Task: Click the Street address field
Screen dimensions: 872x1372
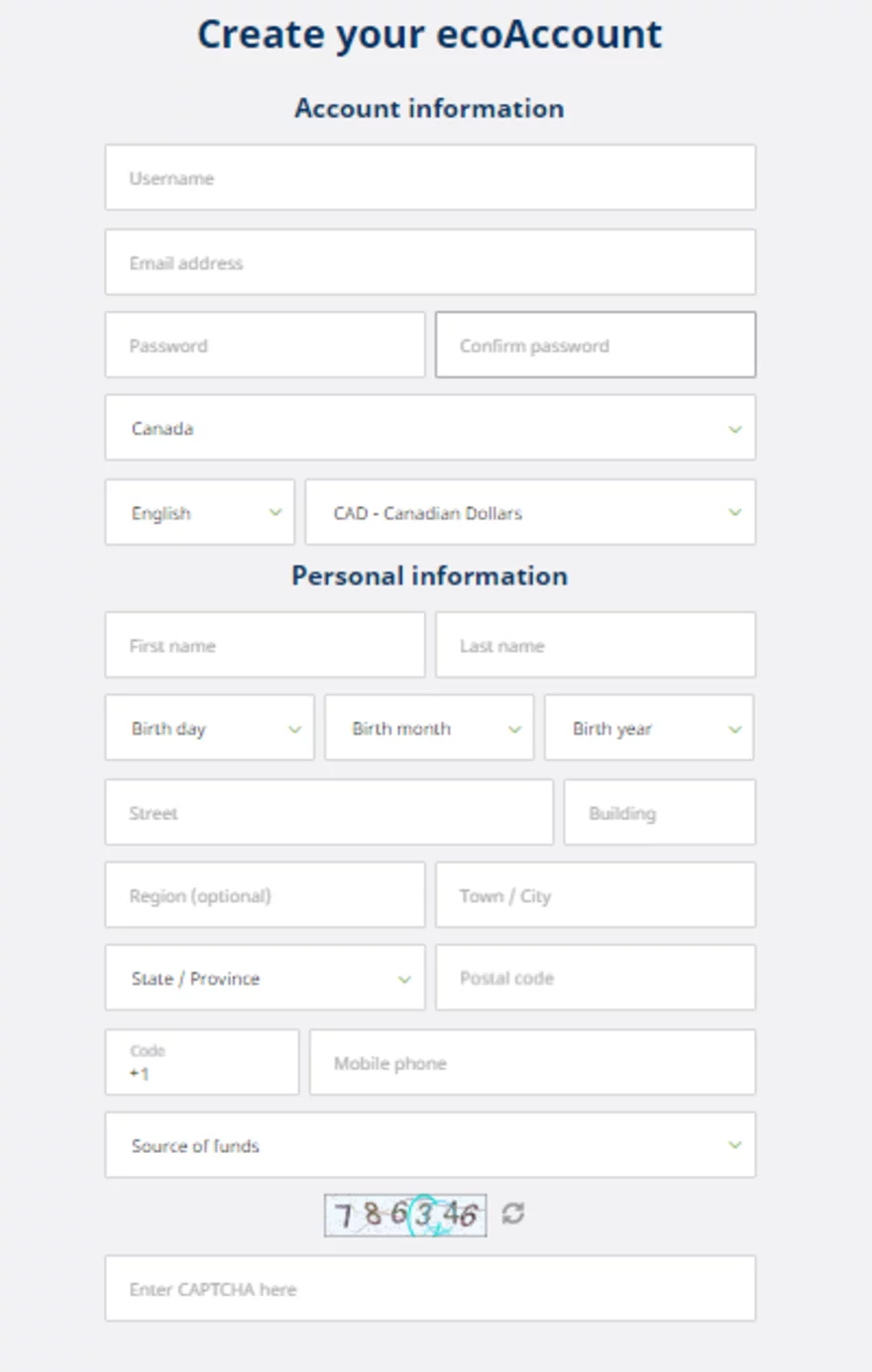Action: pos(329,812)
